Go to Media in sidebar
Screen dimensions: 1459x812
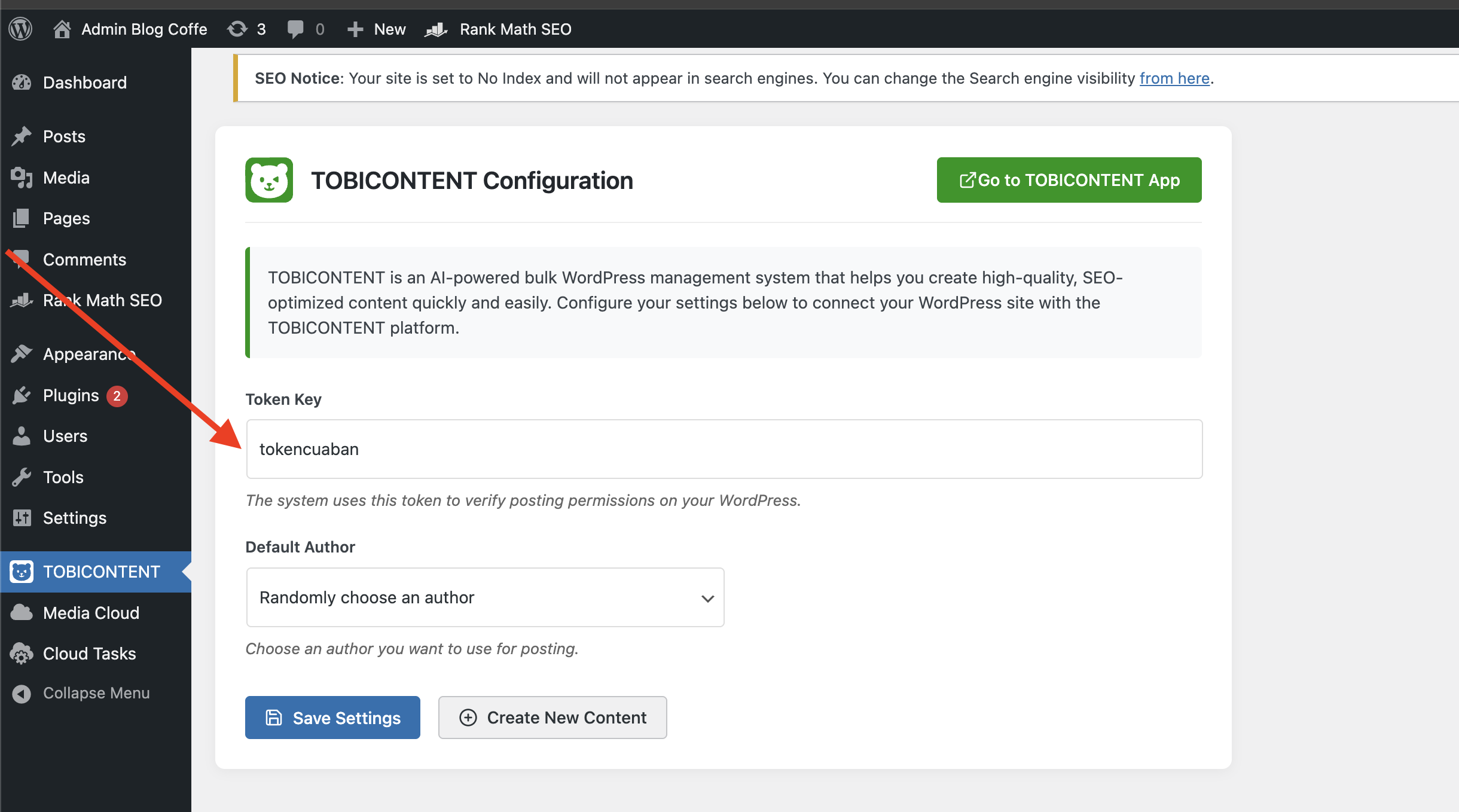(96, 178)
